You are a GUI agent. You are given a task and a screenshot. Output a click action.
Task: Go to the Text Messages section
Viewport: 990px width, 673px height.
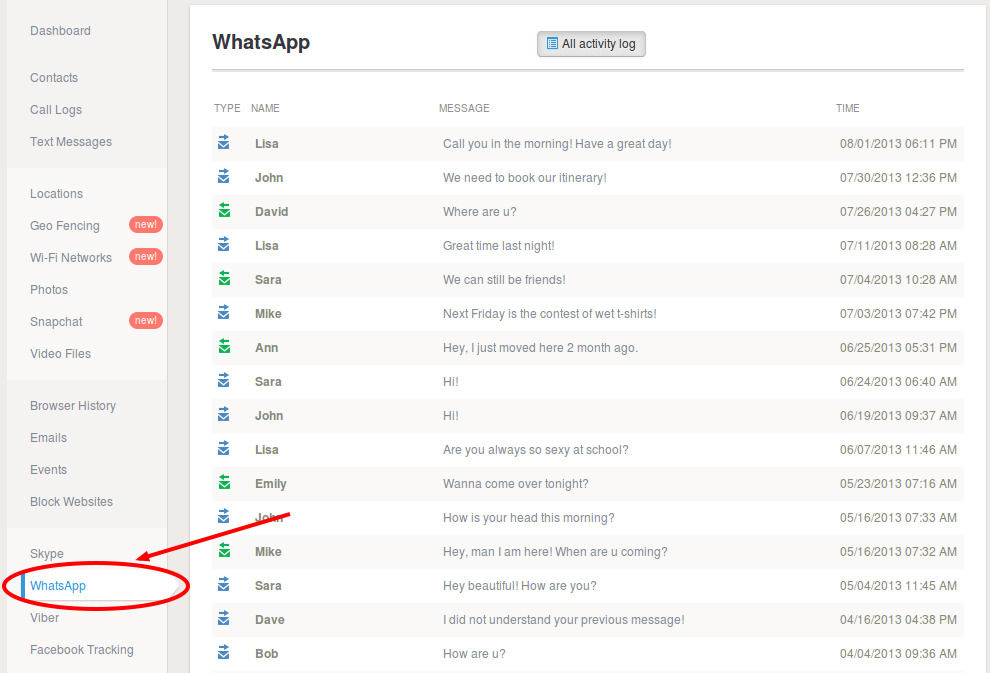pos(70,141)
